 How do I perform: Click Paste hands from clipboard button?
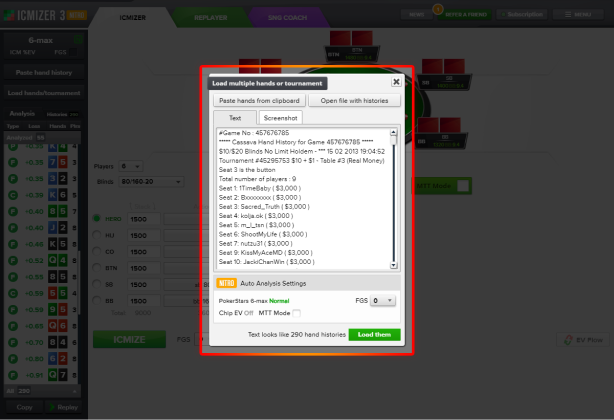(x=259, y=101)
